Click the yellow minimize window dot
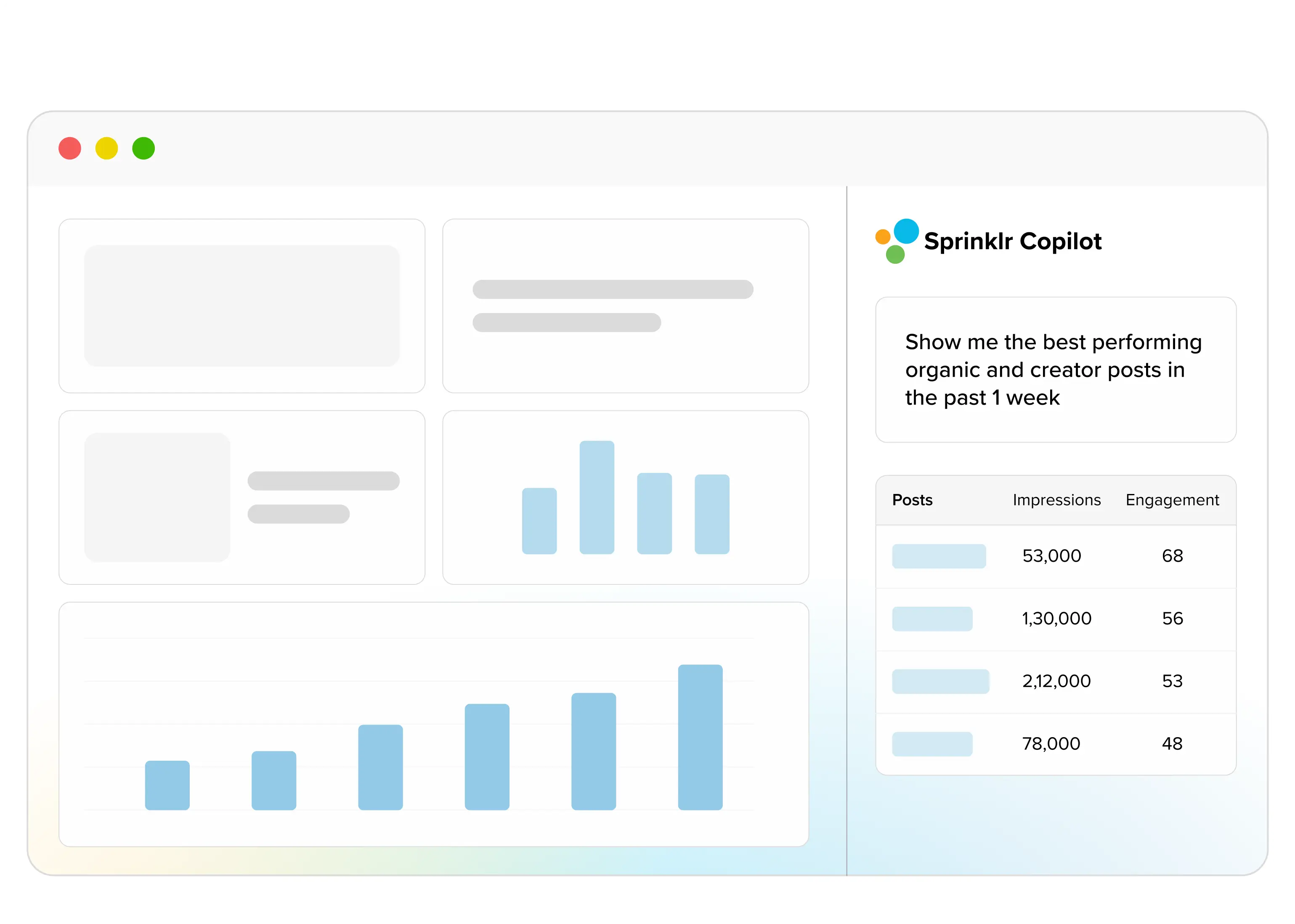Screen dimensions: 1295x924 pos(106,149)
